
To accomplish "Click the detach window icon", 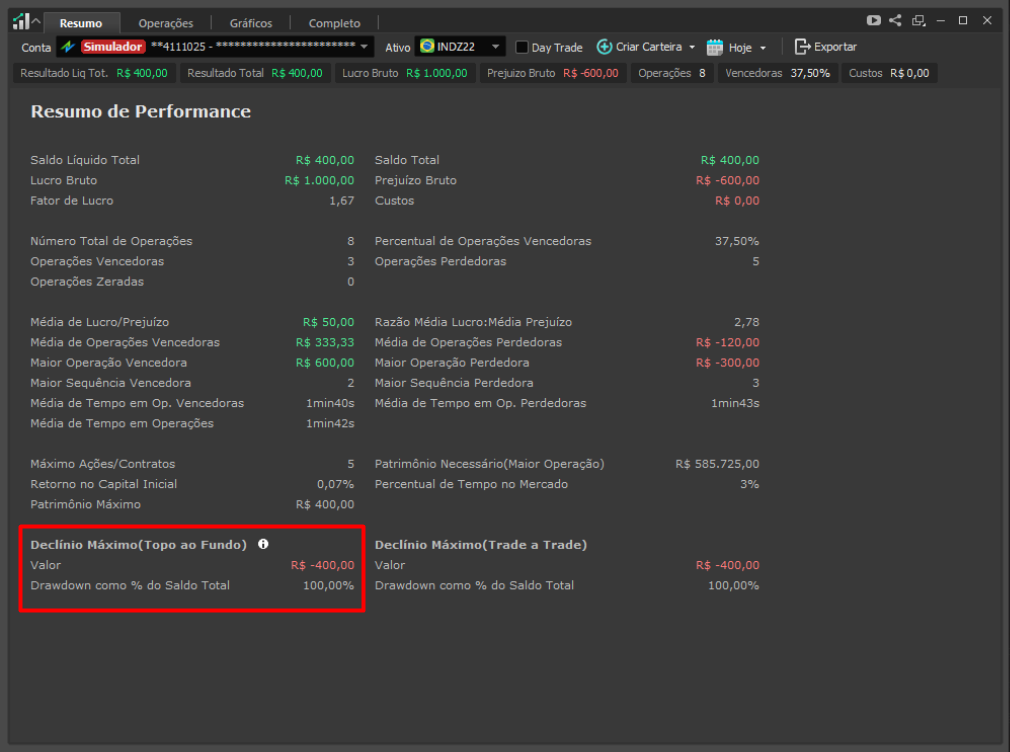I will click(918, 20).
